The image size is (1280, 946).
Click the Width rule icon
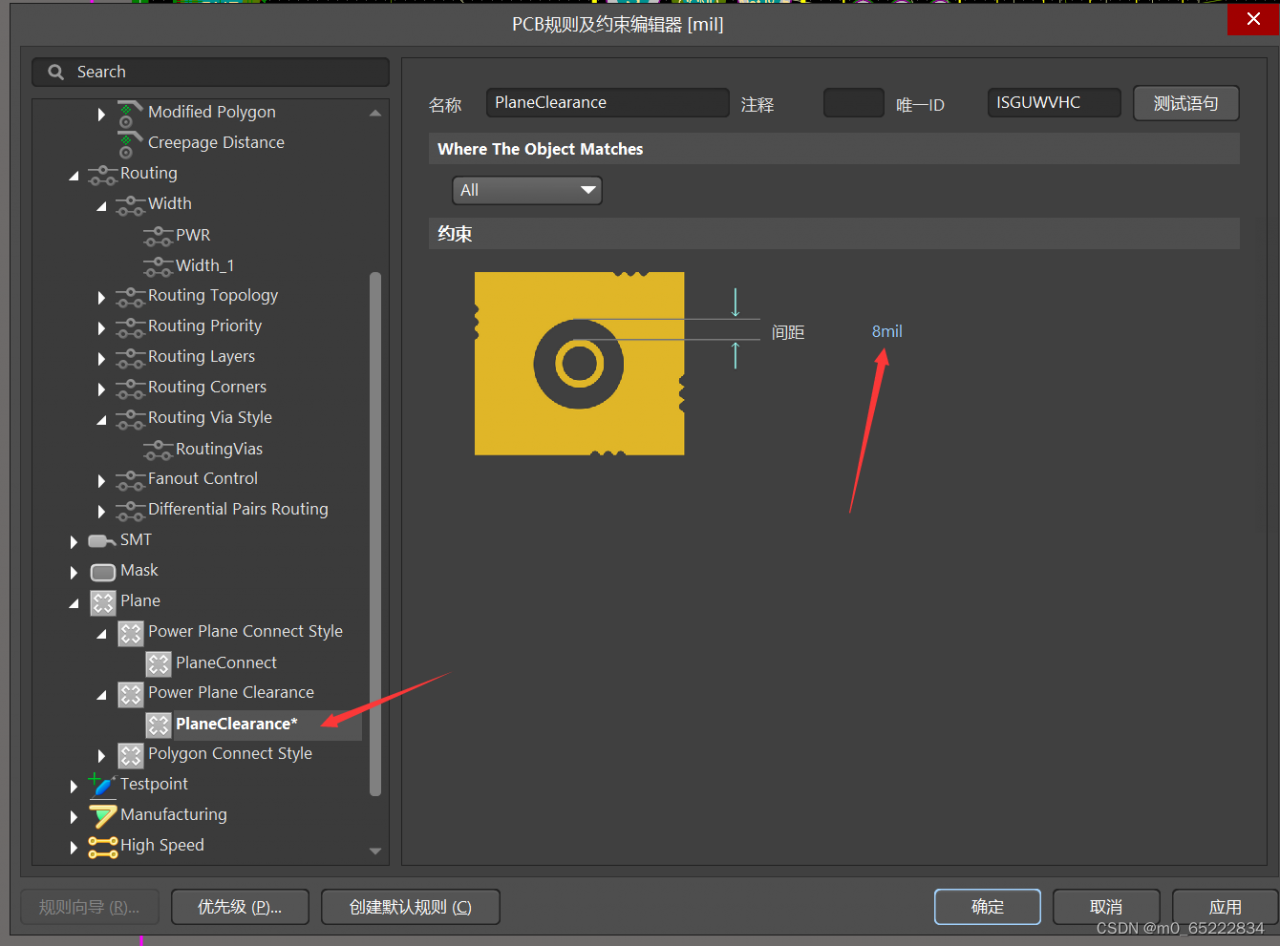pos(131,204)
